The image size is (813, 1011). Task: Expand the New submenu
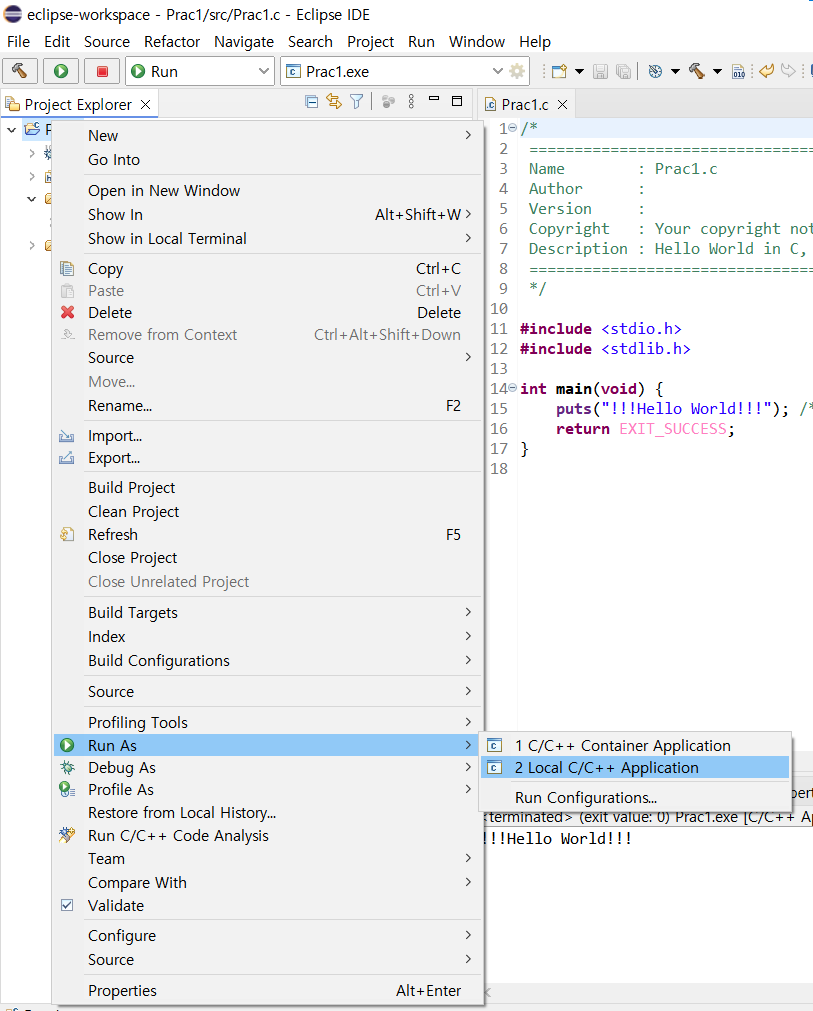tap(268, 135)
